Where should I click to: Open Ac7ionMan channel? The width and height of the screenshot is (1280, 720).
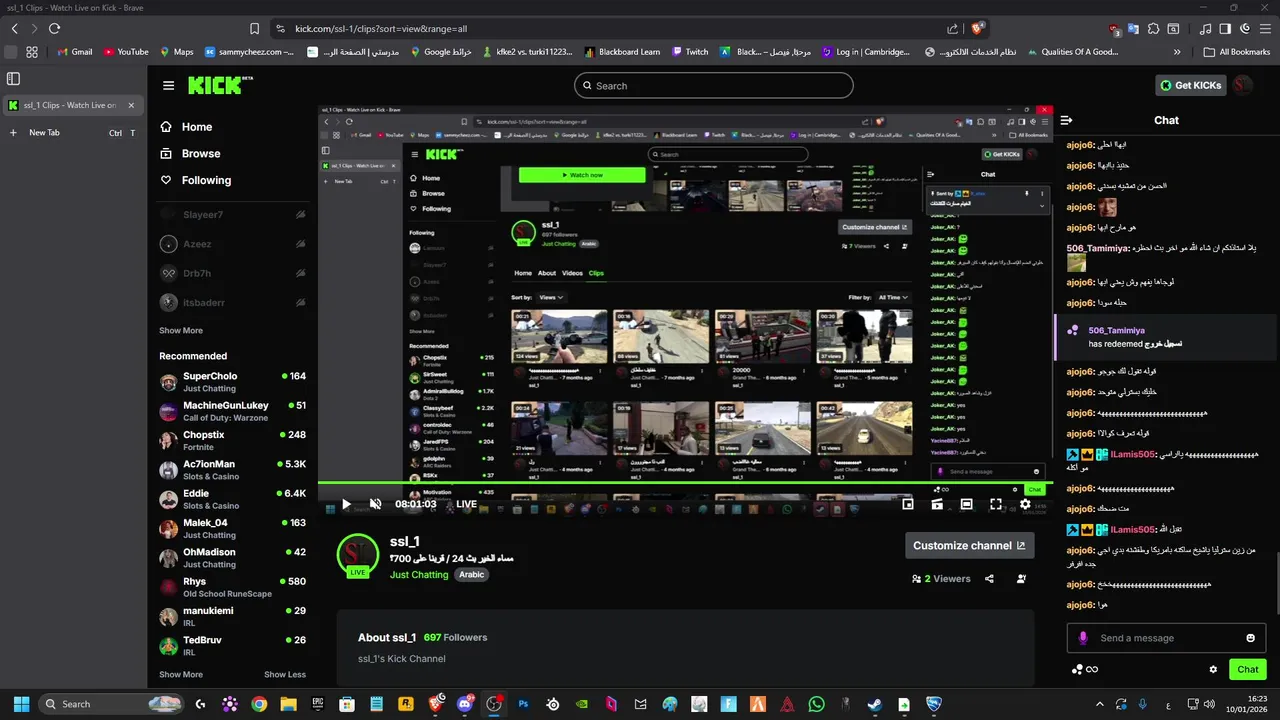232,470
